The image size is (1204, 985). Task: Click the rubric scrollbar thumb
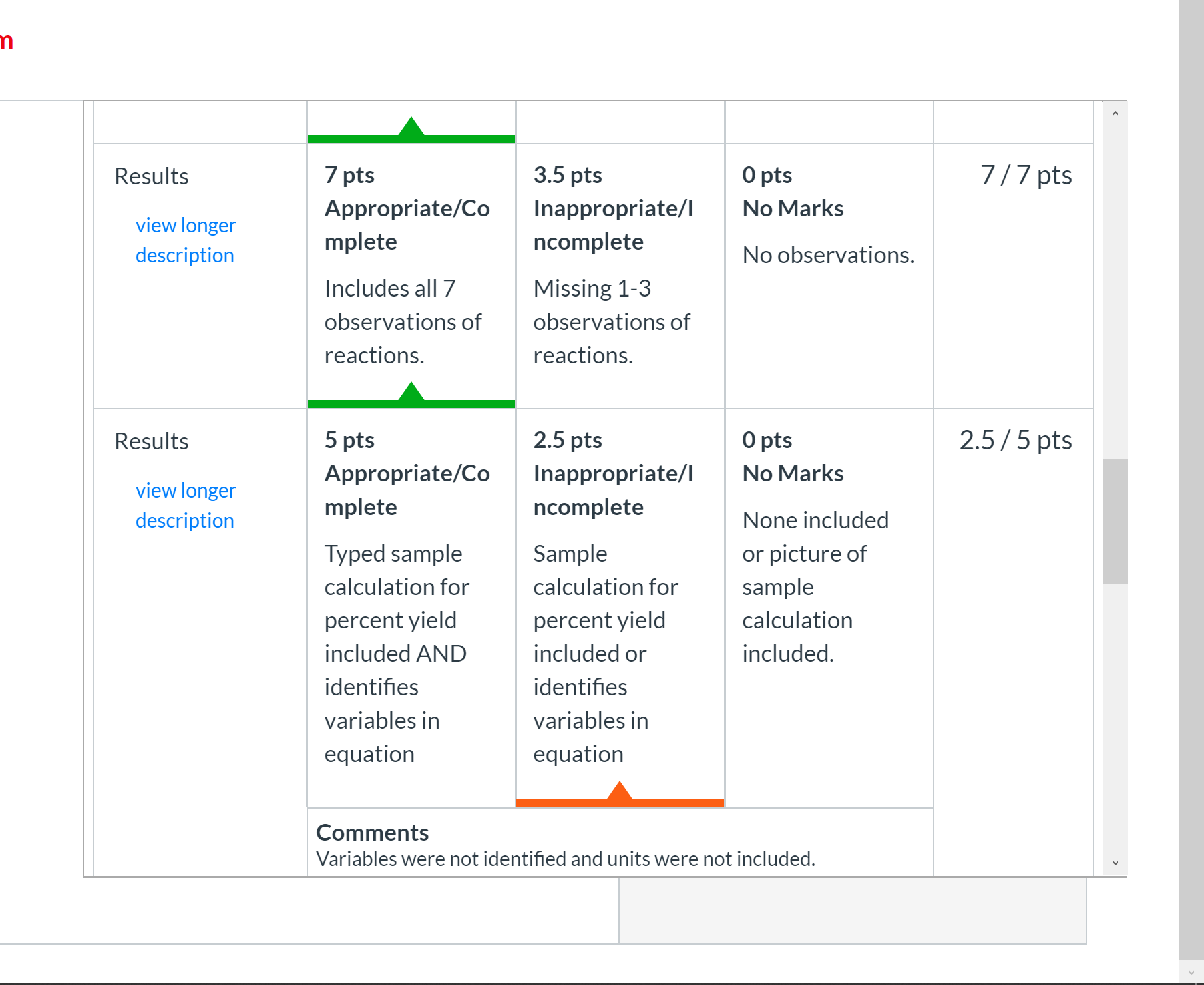click(1115, 522)
